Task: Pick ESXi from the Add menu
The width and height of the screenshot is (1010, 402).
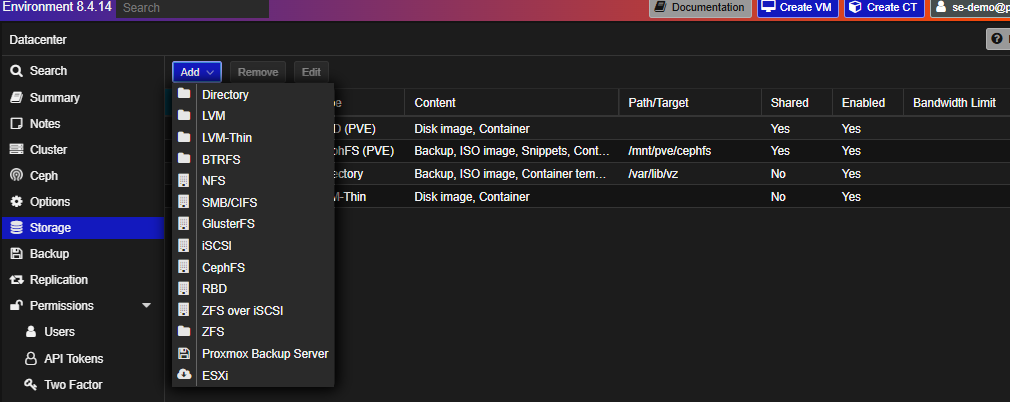Action: click(x=252, y=376)
